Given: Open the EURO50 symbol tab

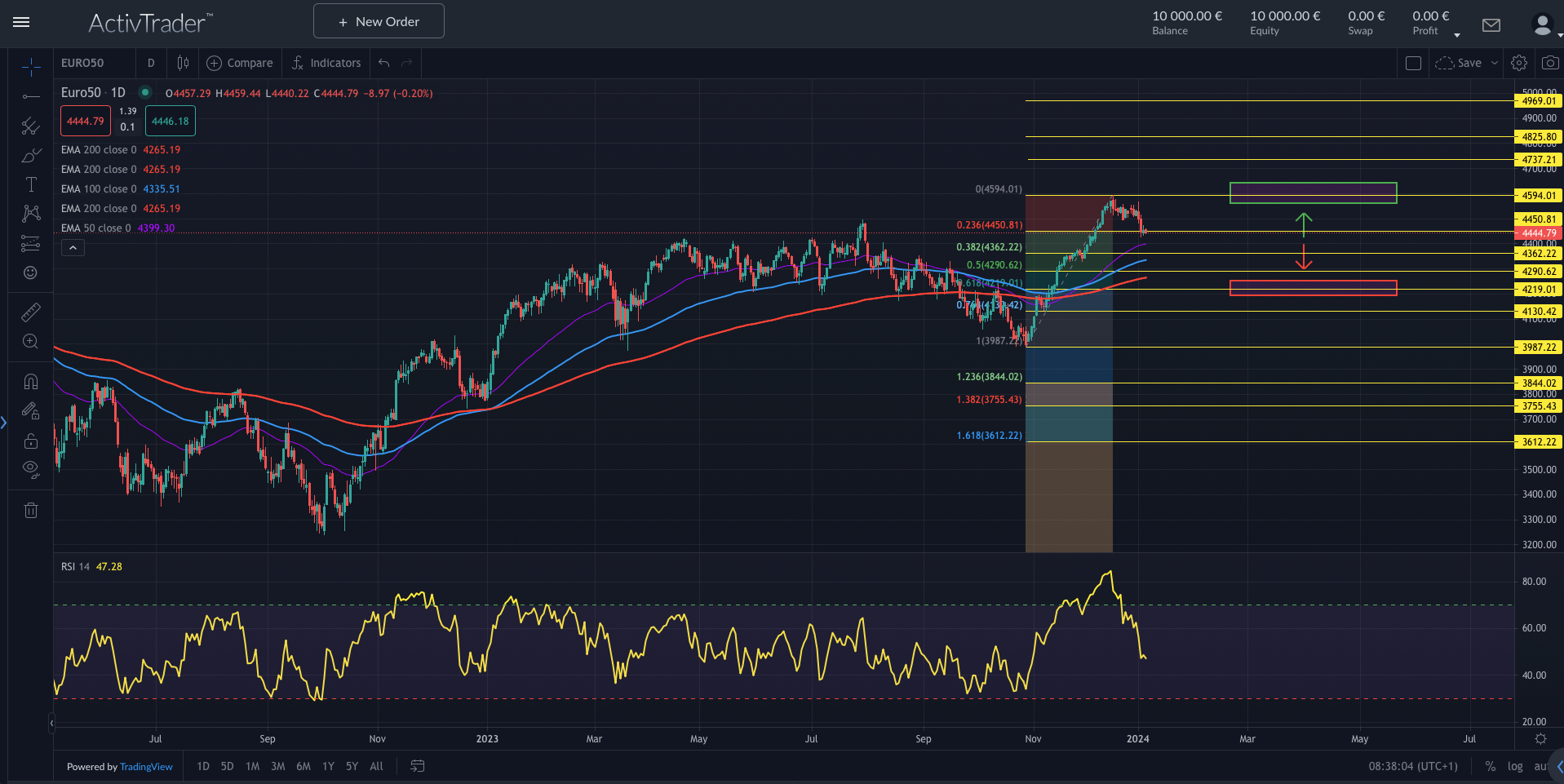Looking at the screenshot, I should coord(85,63).
